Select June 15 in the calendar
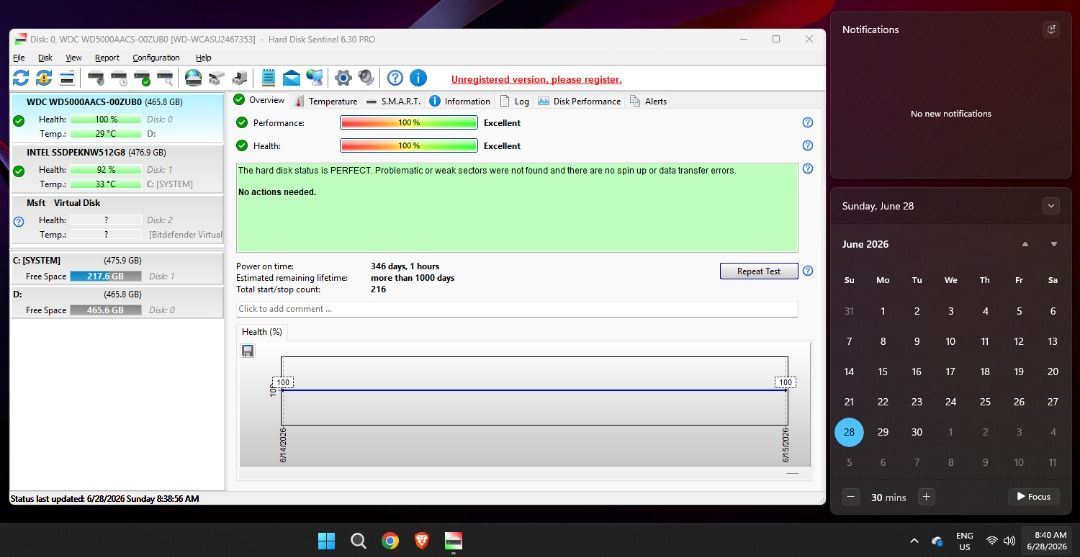This screenshot has height=557, width=1080. pyautogui.click(x=882, y=372)
